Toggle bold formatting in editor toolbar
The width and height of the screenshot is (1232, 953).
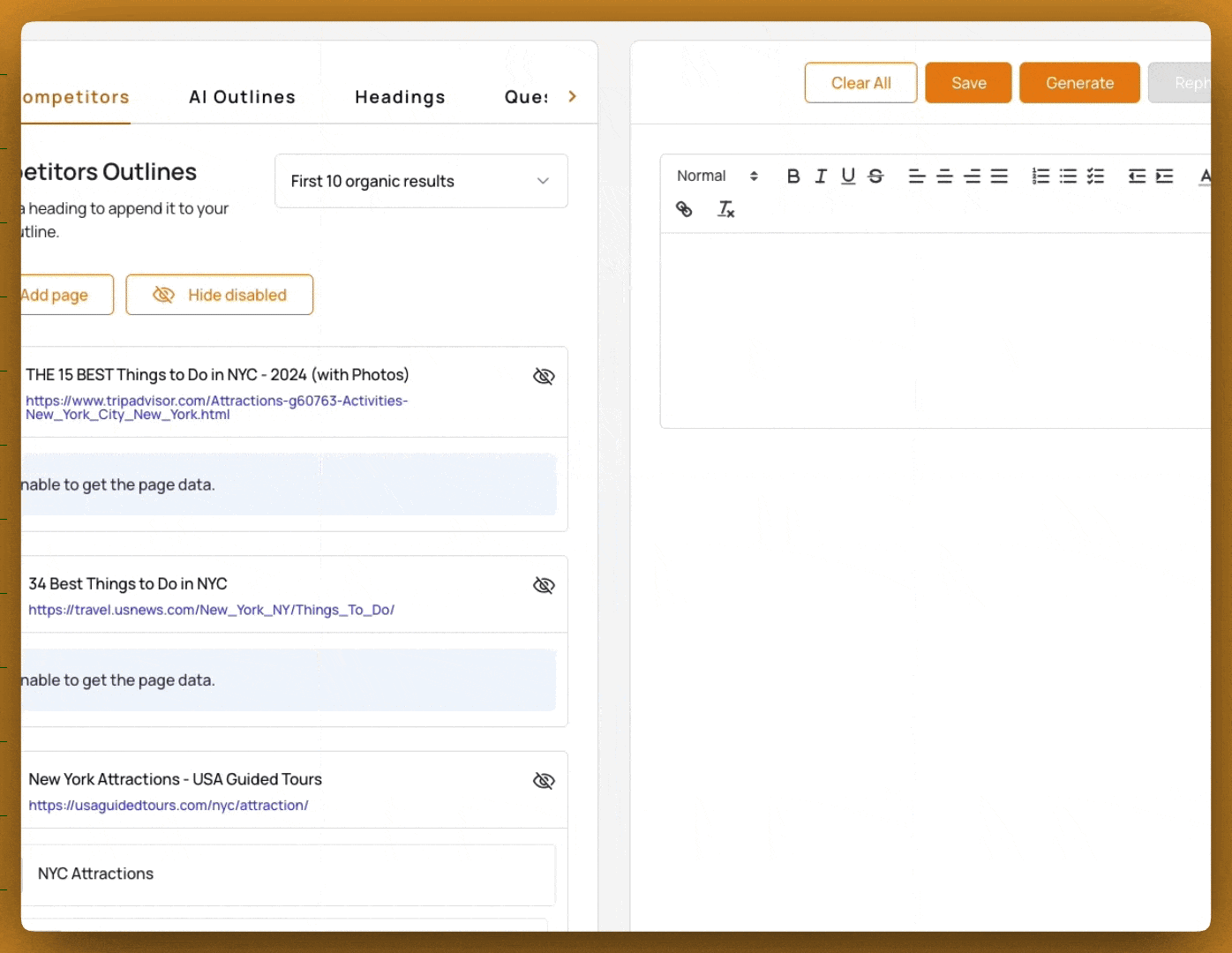tap(793, 176)
